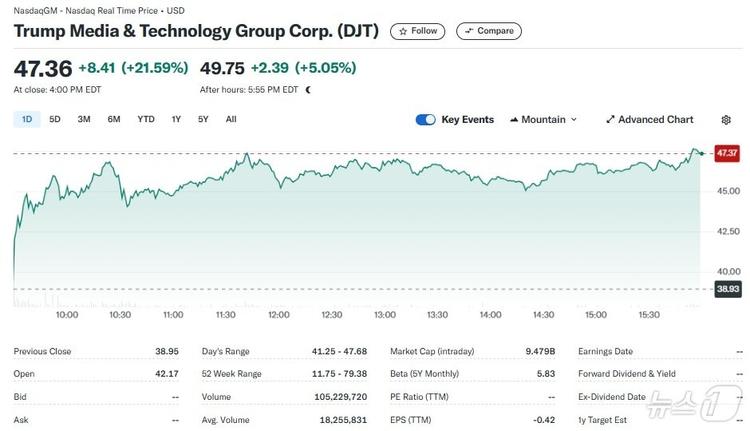This screenshot has height=431, width=750.
Task: Toggle the Key Events switch
Action: (x=426, y=120)
